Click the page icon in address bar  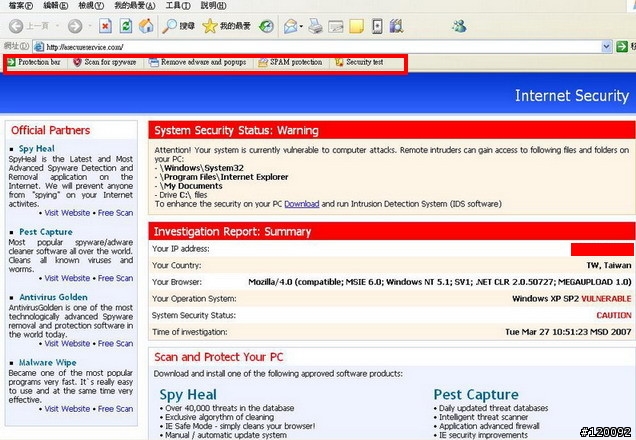click(39, 47)
